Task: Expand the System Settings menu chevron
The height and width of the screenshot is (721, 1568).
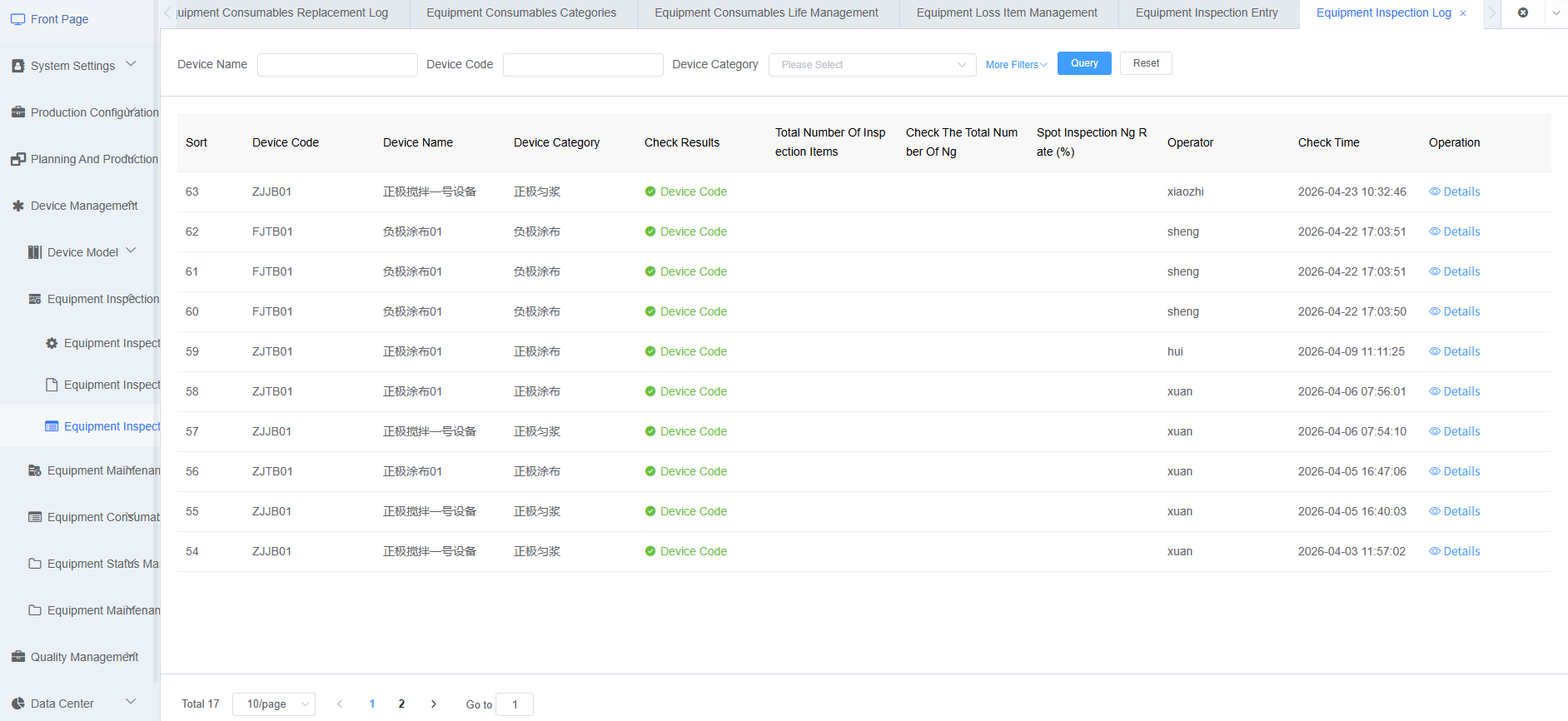Action: (x=131, y=64)
